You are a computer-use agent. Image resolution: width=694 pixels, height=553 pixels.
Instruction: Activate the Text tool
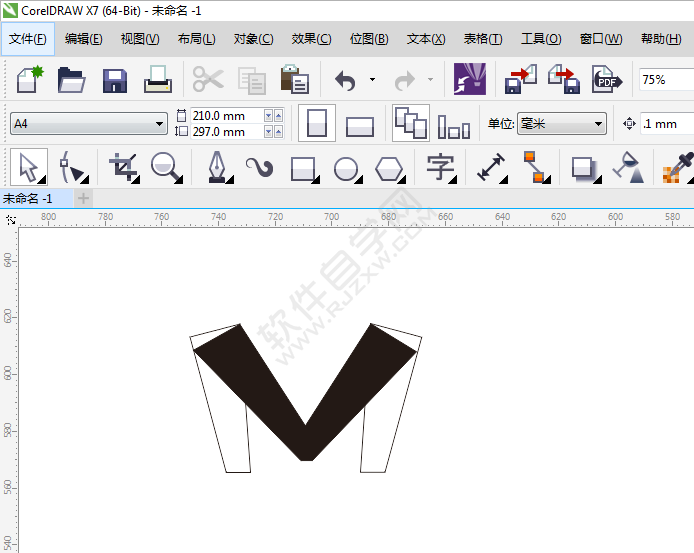440,167
